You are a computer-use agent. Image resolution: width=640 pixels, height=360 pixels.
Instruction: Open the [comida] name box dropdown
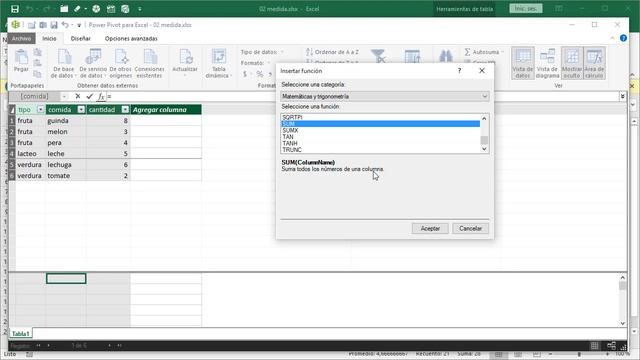64,96
